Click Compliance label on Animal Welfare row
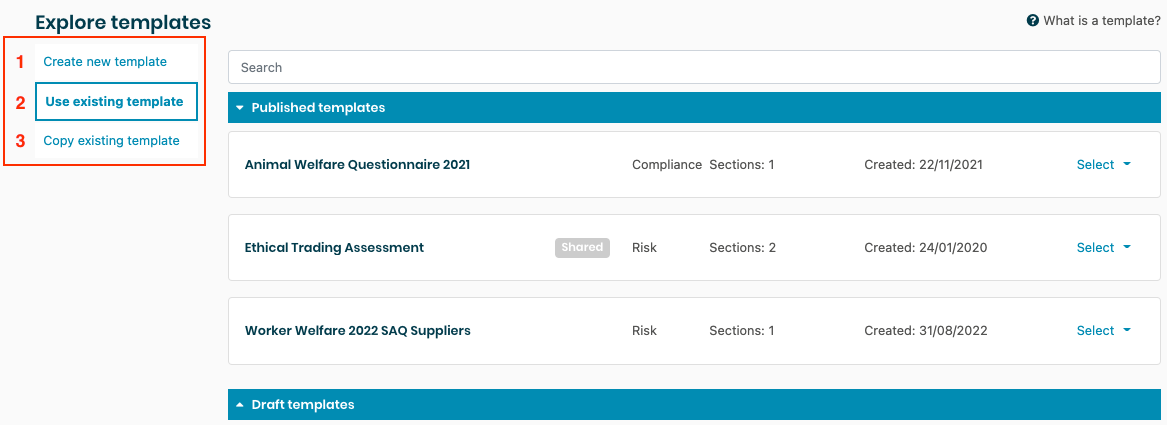This screenshot has height=425, width=1167. 667,165
